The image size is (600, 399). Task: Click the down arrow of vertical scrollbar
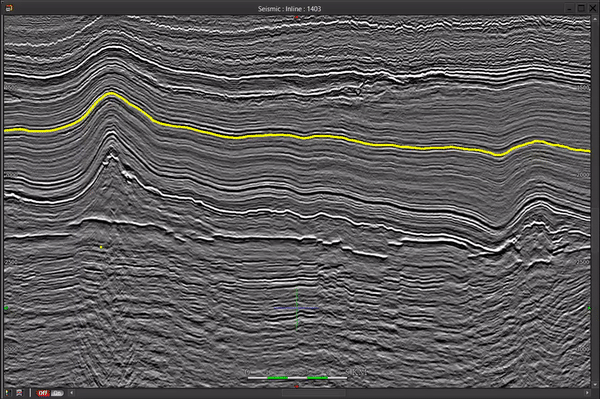click(595, 385)
